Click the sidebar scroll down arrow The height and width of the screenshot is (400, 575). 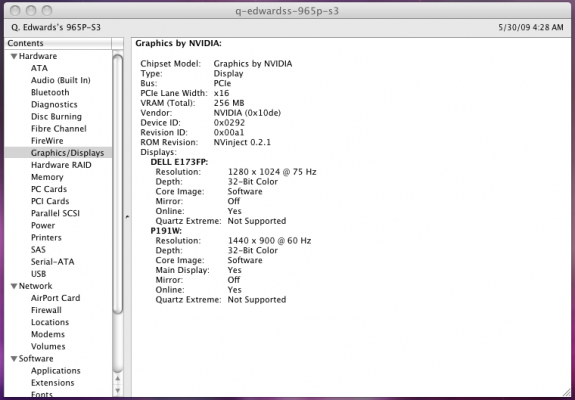pyautogui.click(x=118, y=390)
